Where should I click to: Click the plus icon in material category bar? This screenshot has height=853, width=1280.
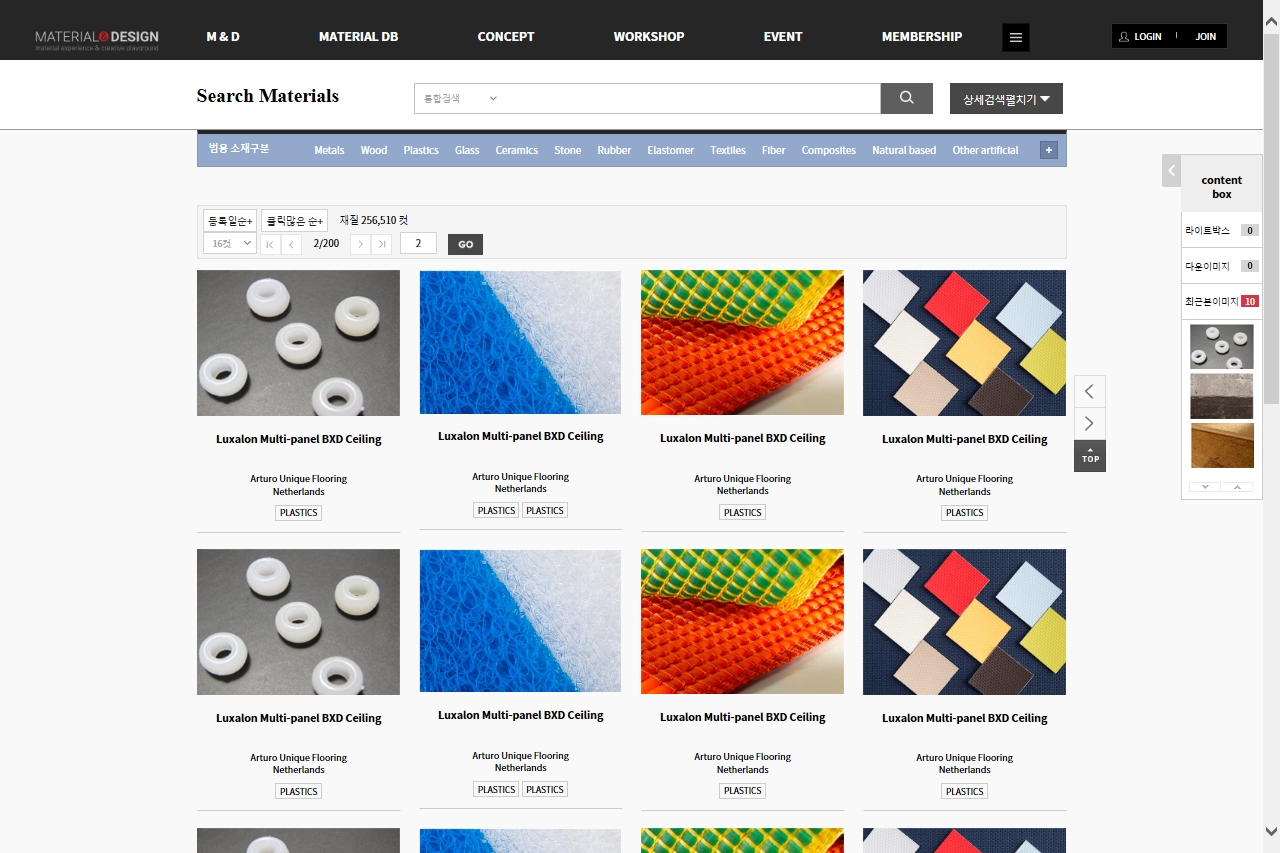pos(1048,150)
